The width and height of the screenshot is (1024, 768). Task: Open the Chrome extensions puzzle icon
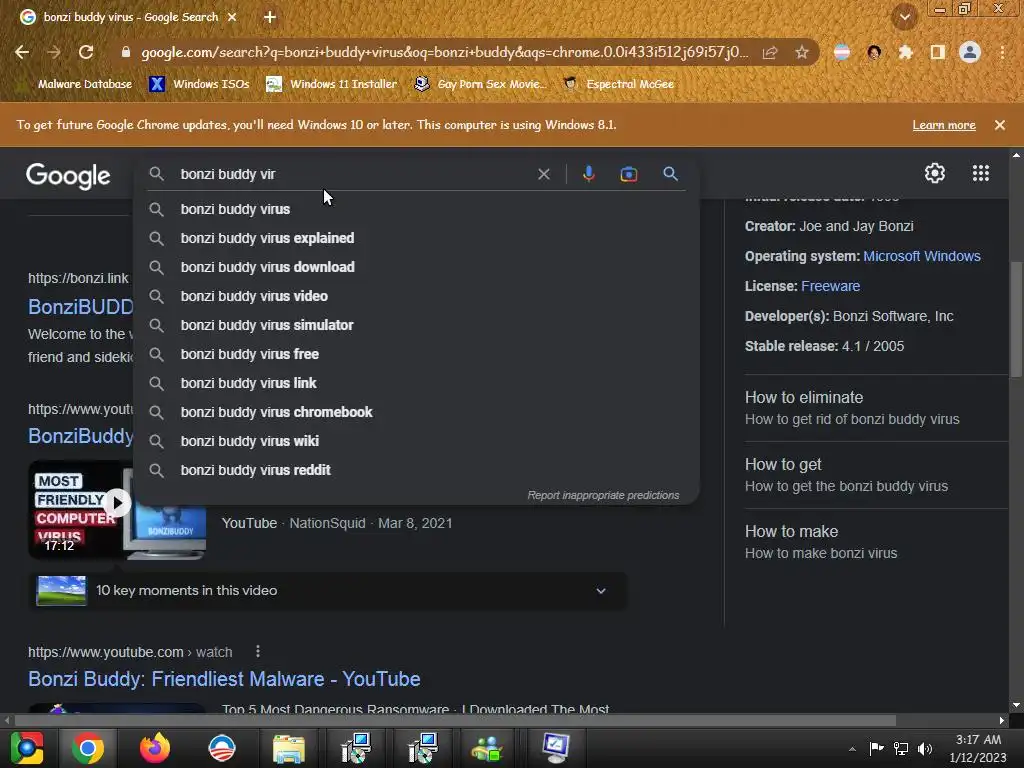tap(906, 52)
